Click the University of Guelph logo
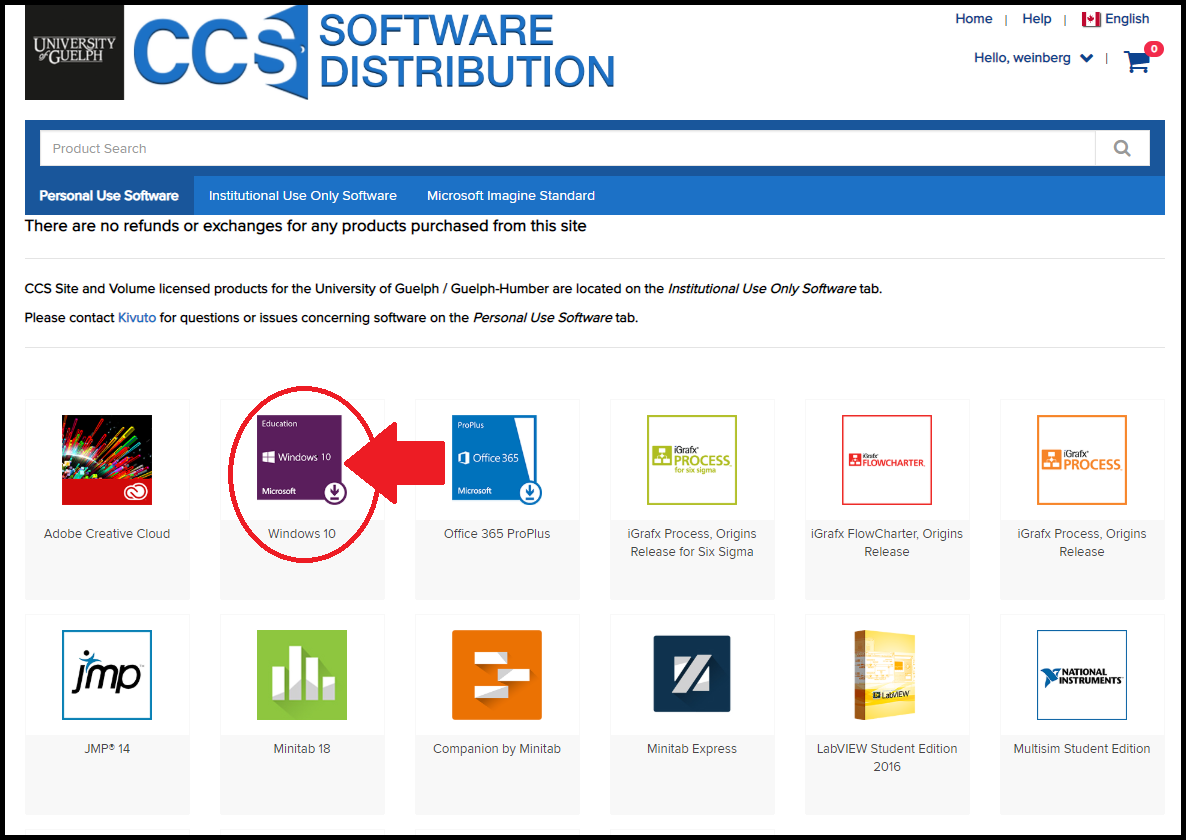 tap(74, 52)
